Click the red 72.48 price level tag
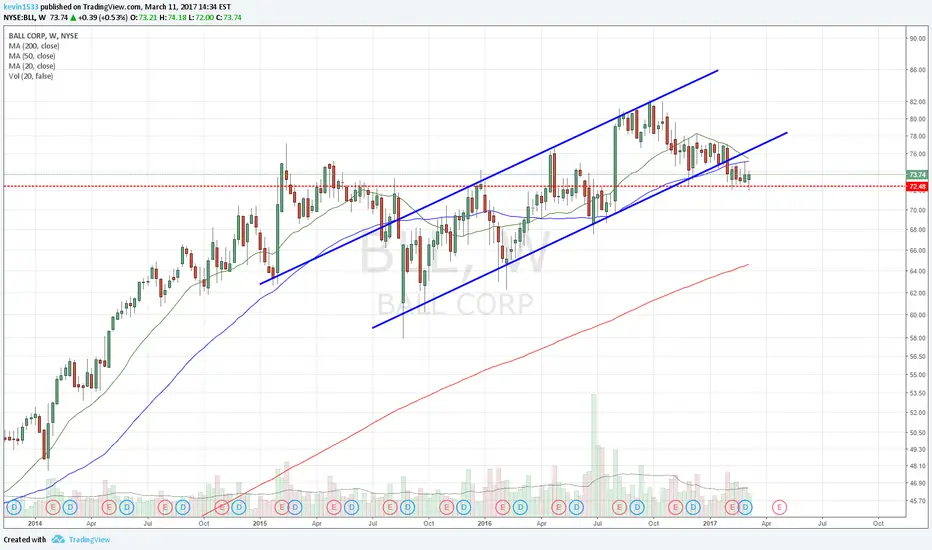The width and height of the screenshot is (932, 550). 917,187
